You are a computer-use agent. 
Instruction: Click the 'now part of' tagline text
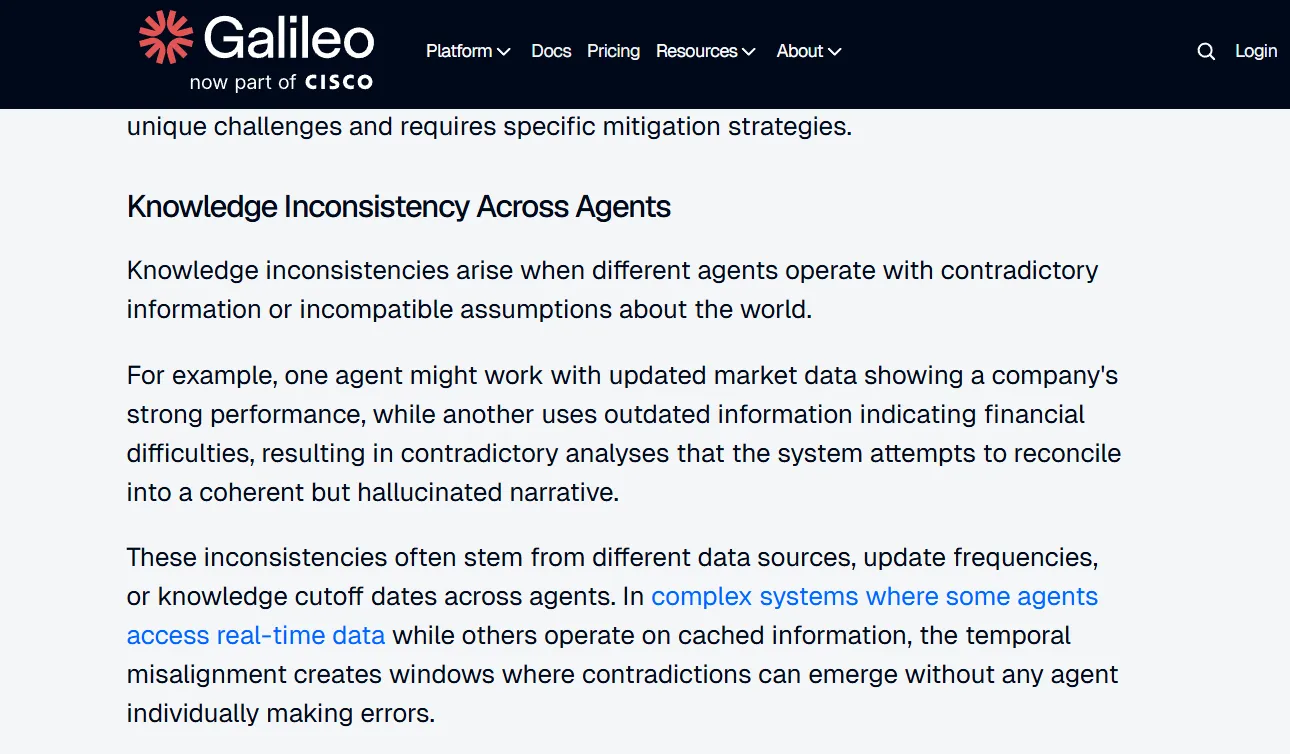pos(243,82)
